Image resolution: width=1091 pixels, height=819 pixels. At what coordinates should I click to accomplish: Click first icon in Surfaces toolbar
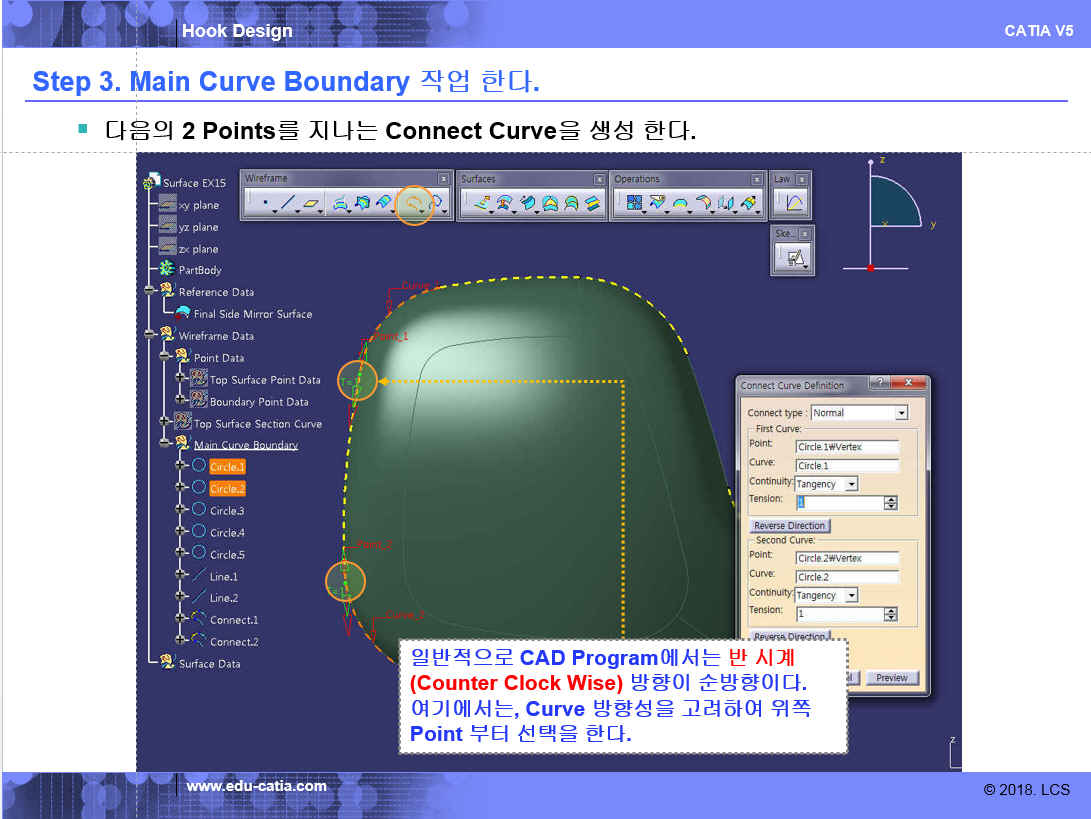click(481, 204)
